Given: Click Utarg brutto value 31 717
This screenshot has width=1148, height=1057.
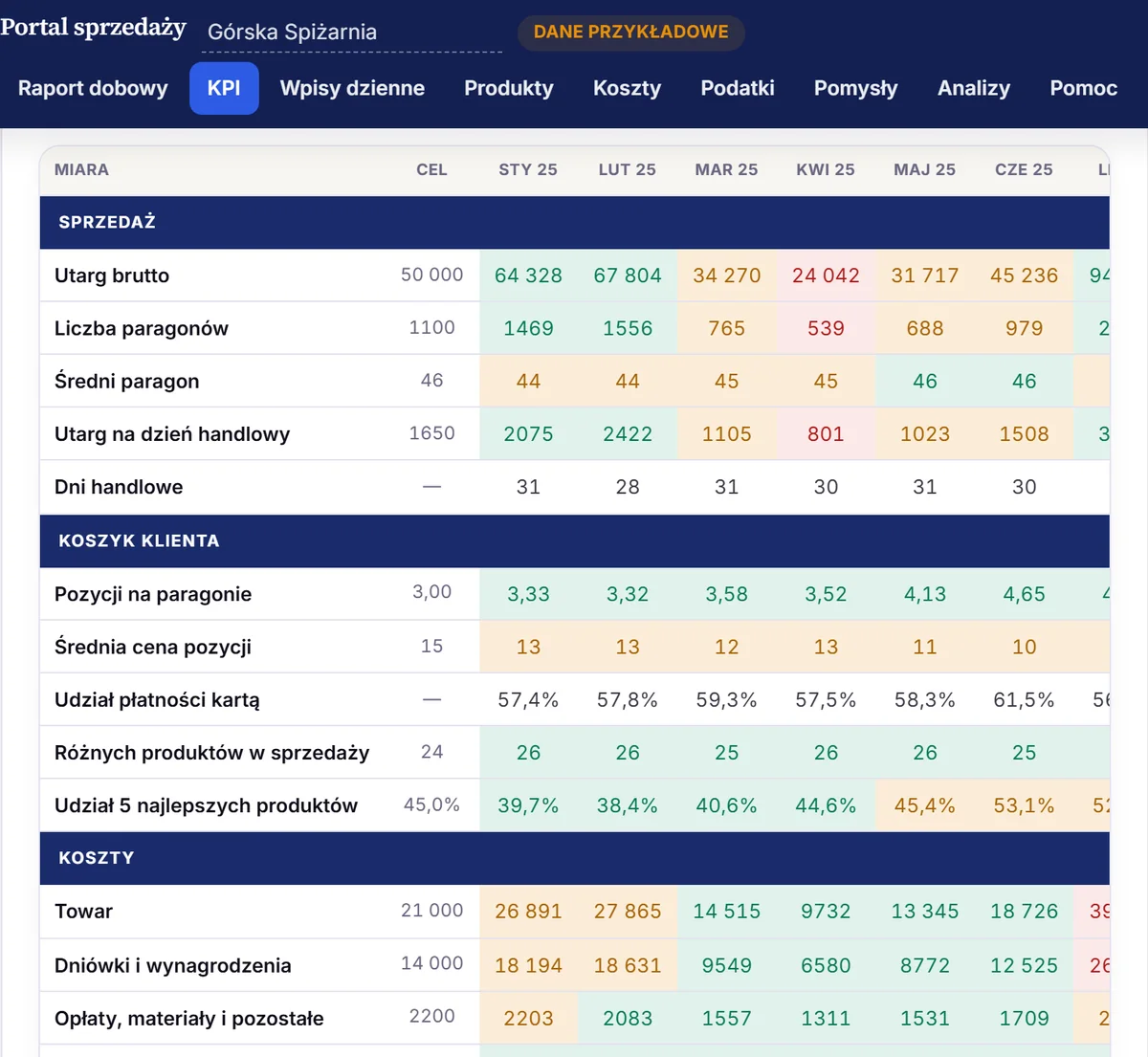Looking at the screenshot, I should (x=925, y=275).
